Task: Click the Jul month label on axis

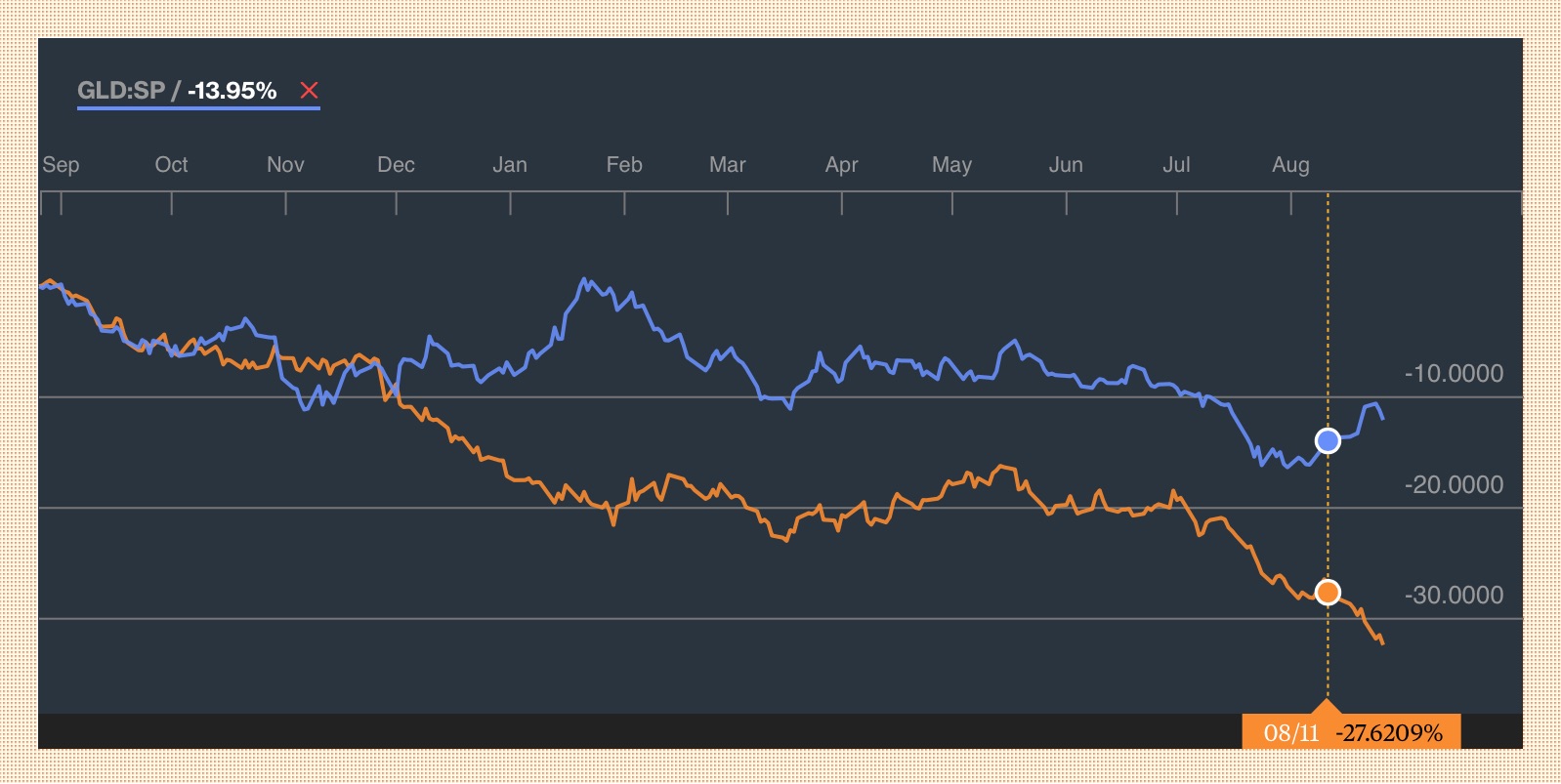Action: pos(1177,165)
